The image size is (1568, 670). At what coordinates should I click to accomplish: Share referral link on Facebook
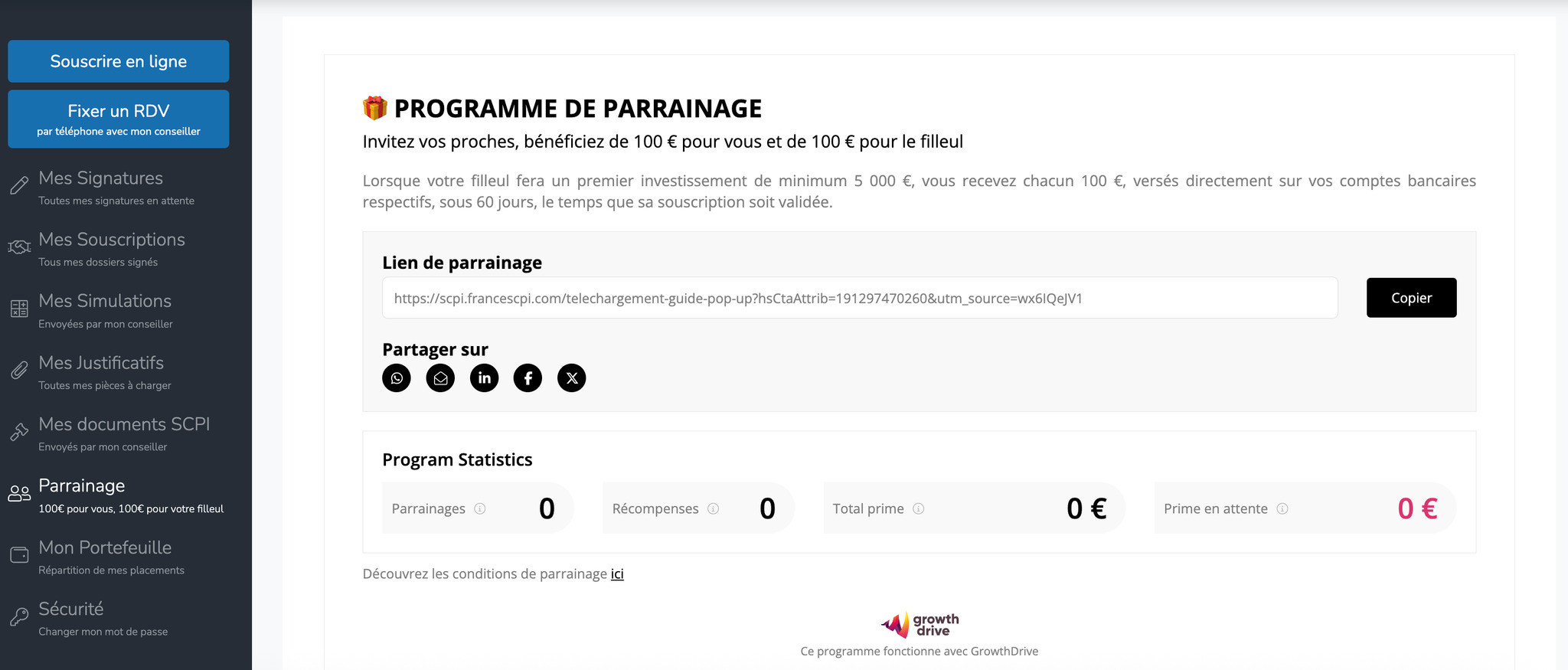(528, 378)
